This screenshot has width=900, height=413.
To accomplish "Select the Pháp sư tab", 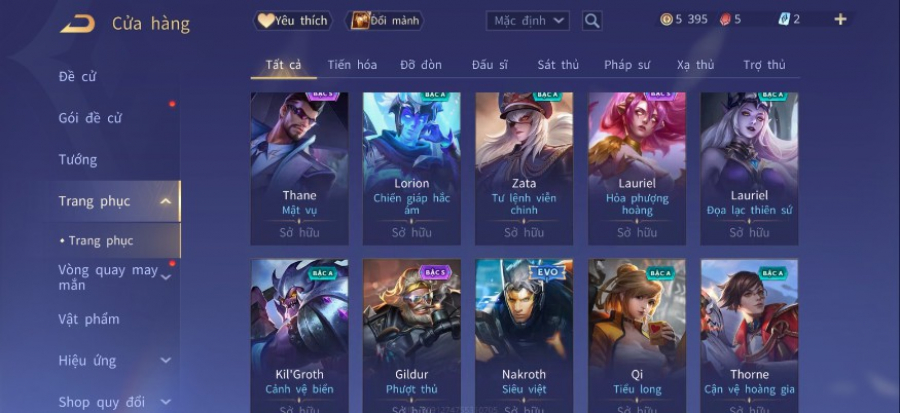I will point(627,65).
